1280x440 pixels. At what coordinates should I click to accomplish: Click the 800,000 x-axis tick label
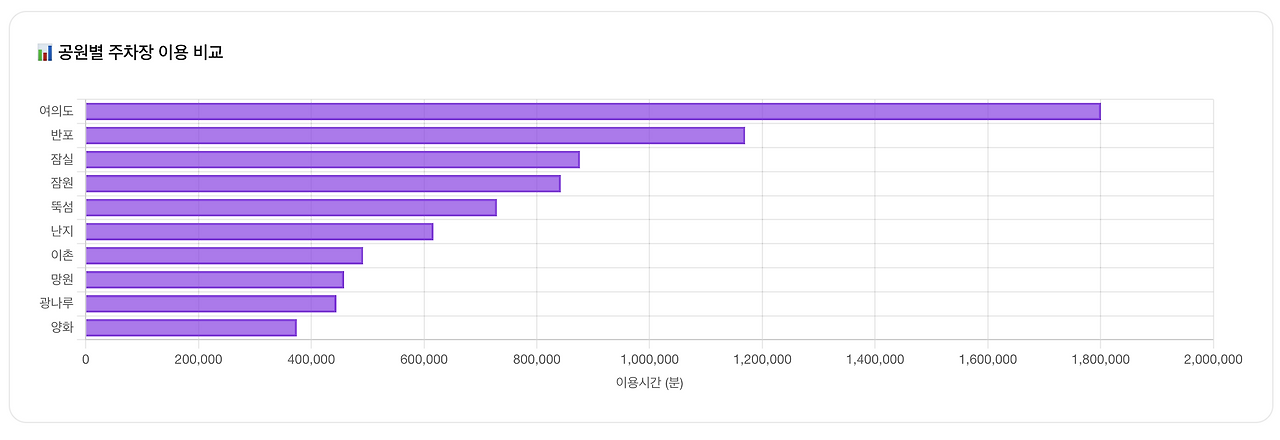click(x=537, y=358)
